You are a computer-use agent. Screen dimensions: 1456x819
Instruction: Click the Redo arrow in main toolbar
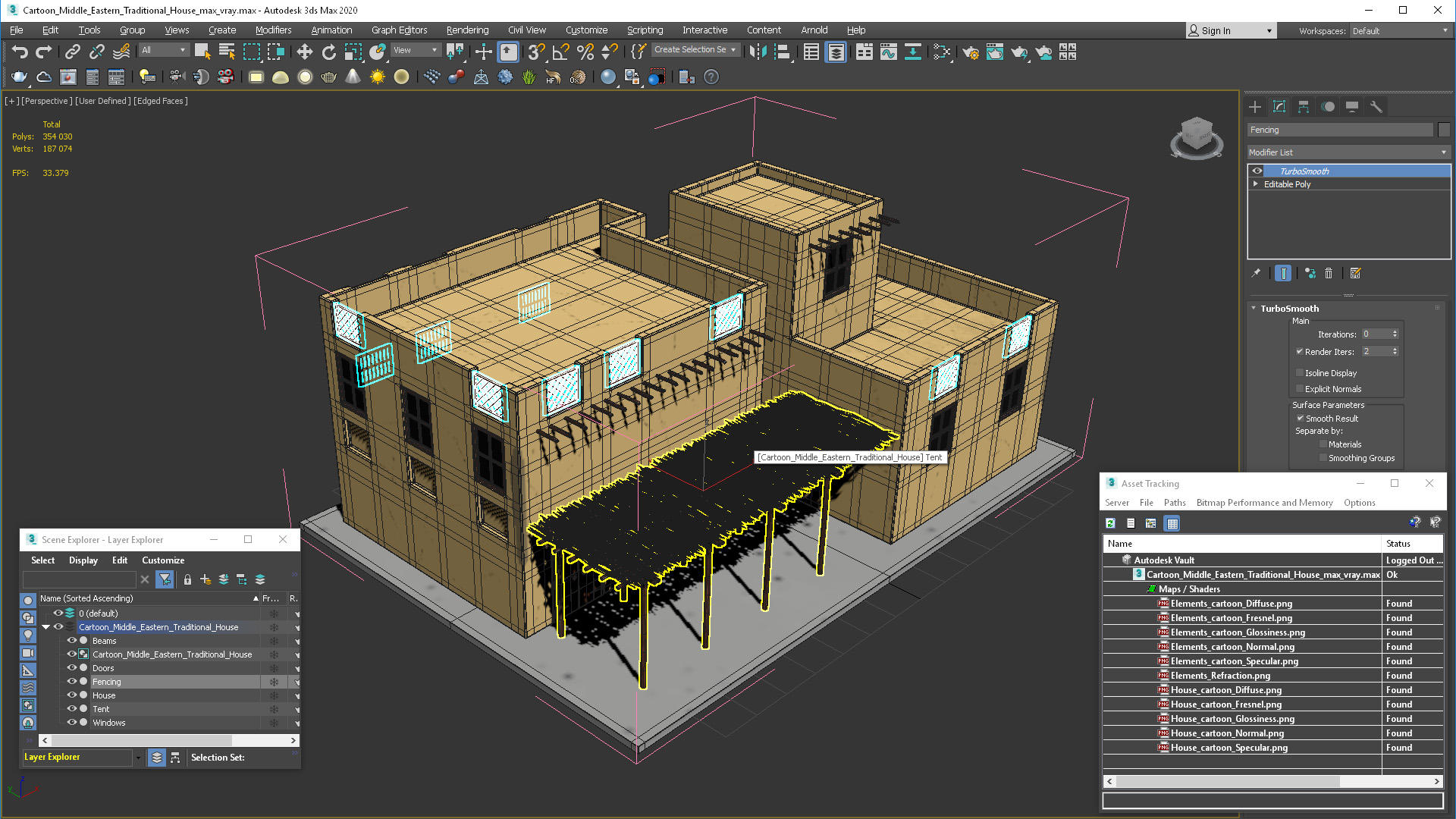pos(44,52)
